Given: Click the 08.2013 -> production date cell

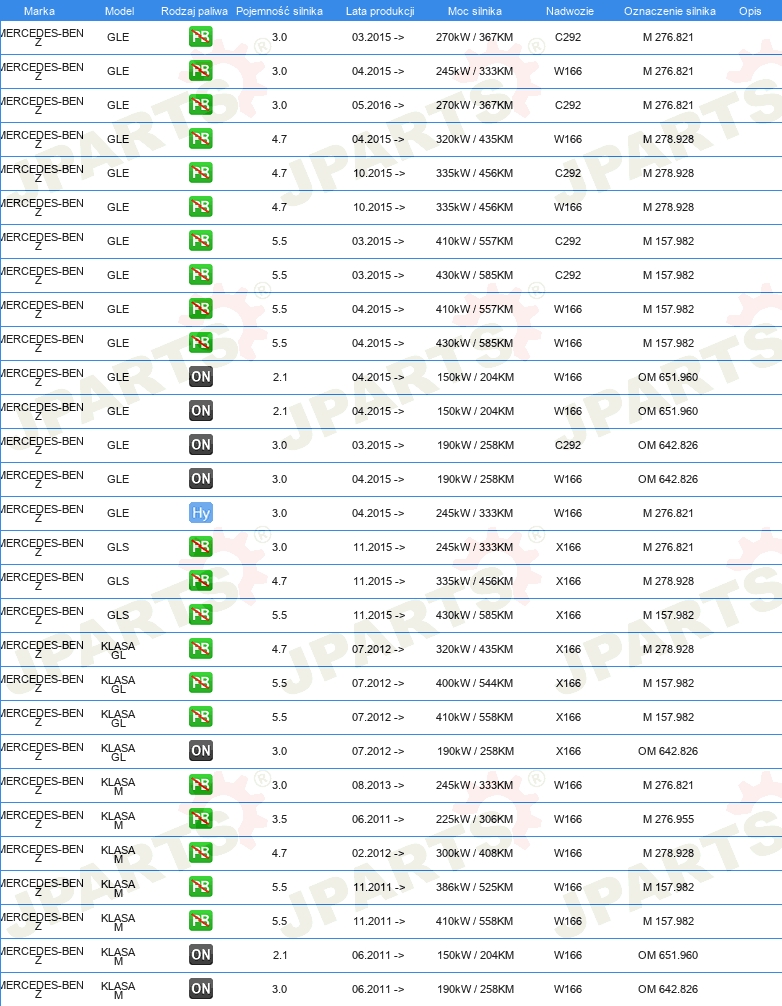Looking at the screenshot, I should (378, 785).
